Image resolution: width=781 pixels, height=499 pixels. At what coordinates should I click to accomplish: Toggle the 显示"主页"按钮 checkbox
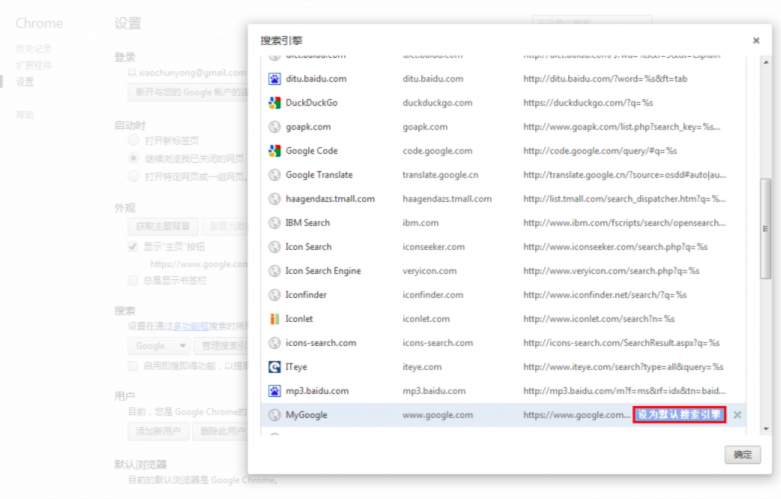[132, 247]
